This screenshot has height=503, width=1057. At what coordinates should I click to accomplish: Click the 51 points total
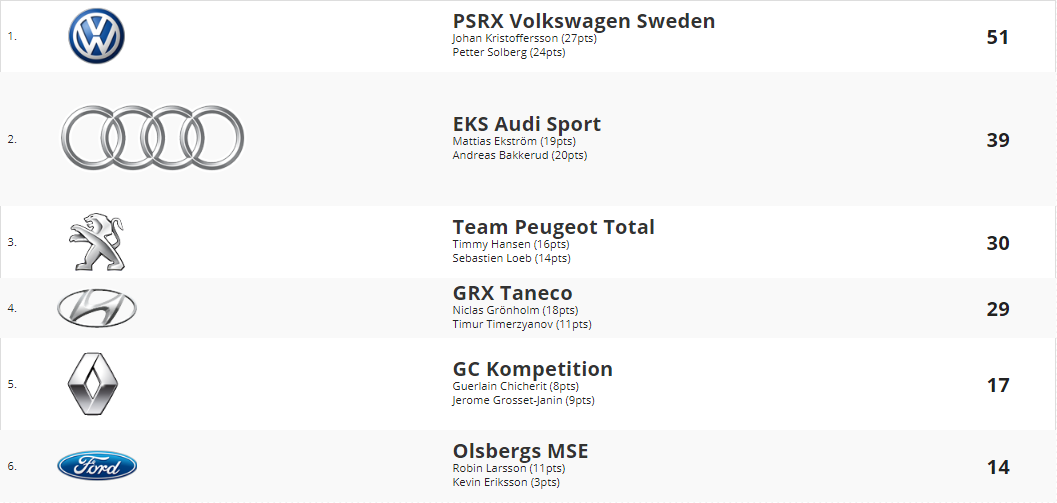998,37
